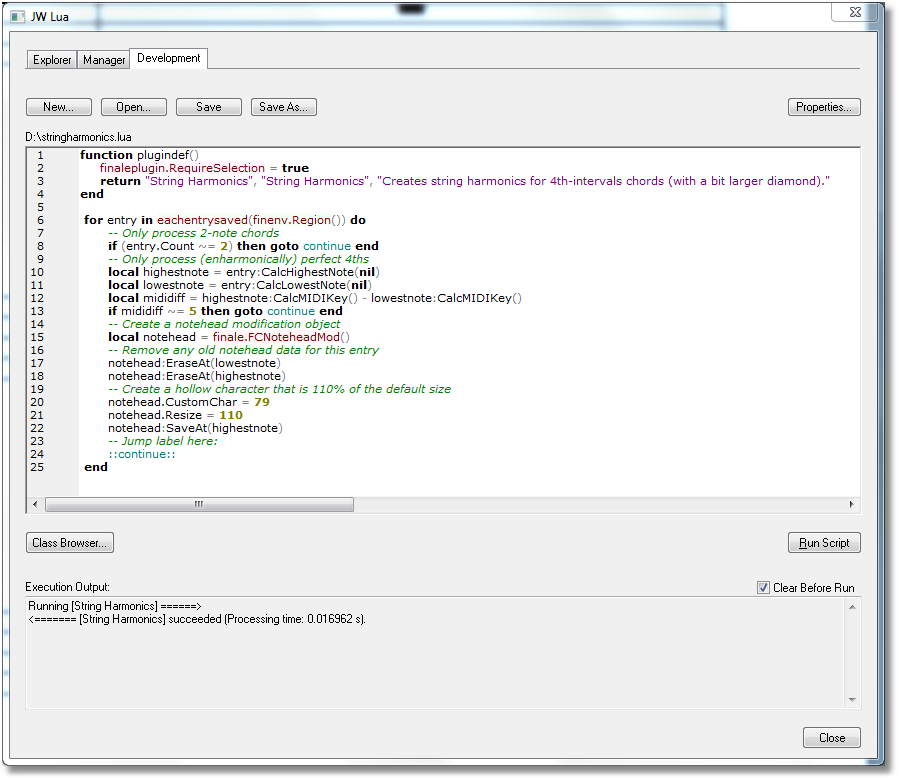Open a script with the Open... button
This screenshot has width=899, height=780.
point(133,107)
